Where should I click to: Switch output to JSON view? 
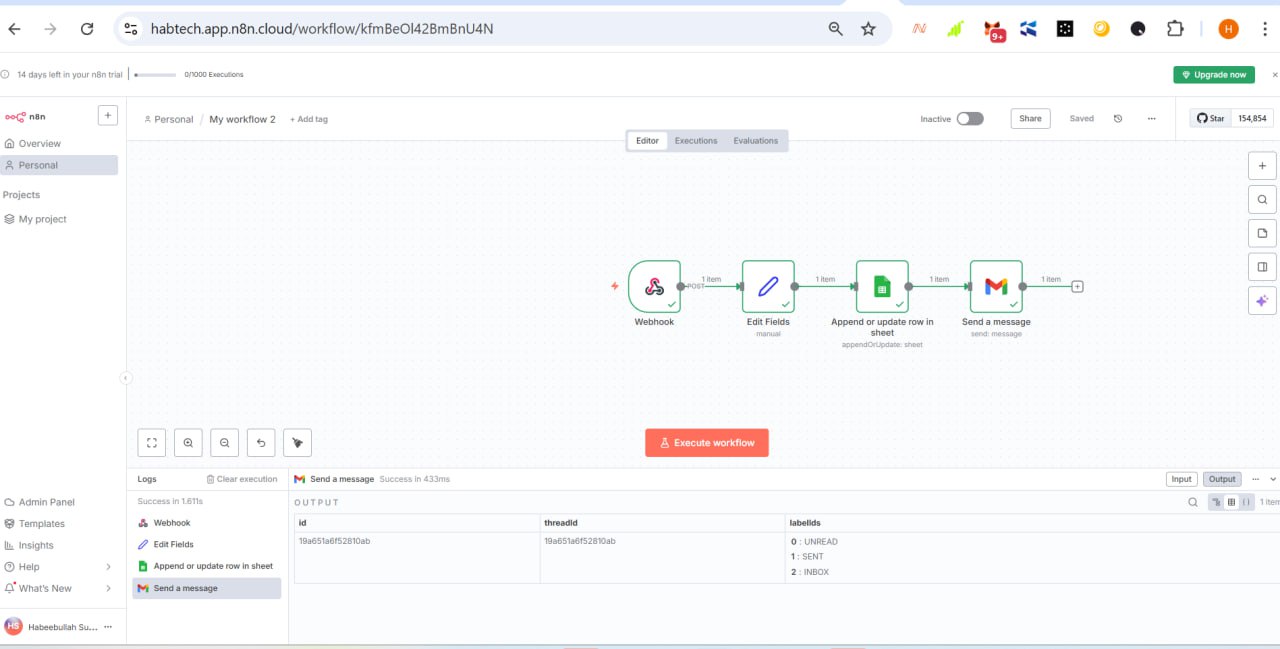click(x=1246, y=502)
